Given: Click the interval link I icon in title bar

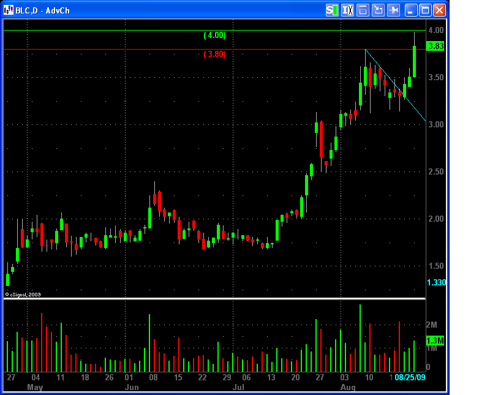Looking at the screenshot, I should click(x=347, y=10).
